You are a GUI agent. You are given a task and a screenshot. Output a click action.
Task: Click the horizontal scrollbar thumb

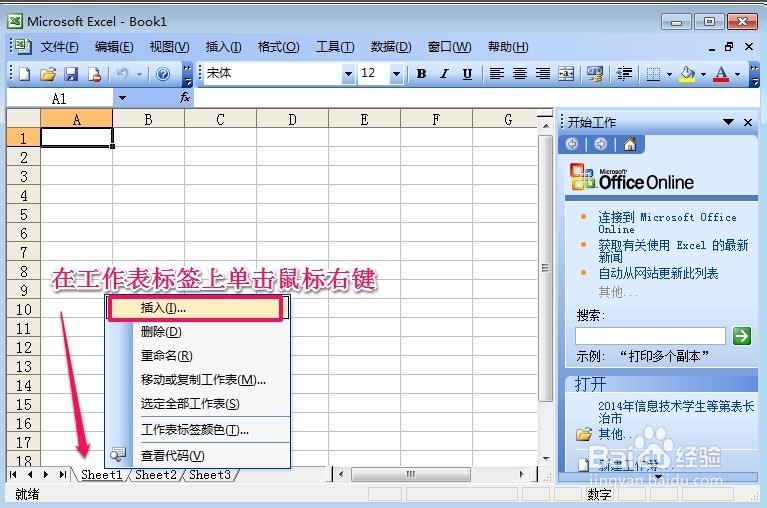point(411,474)
